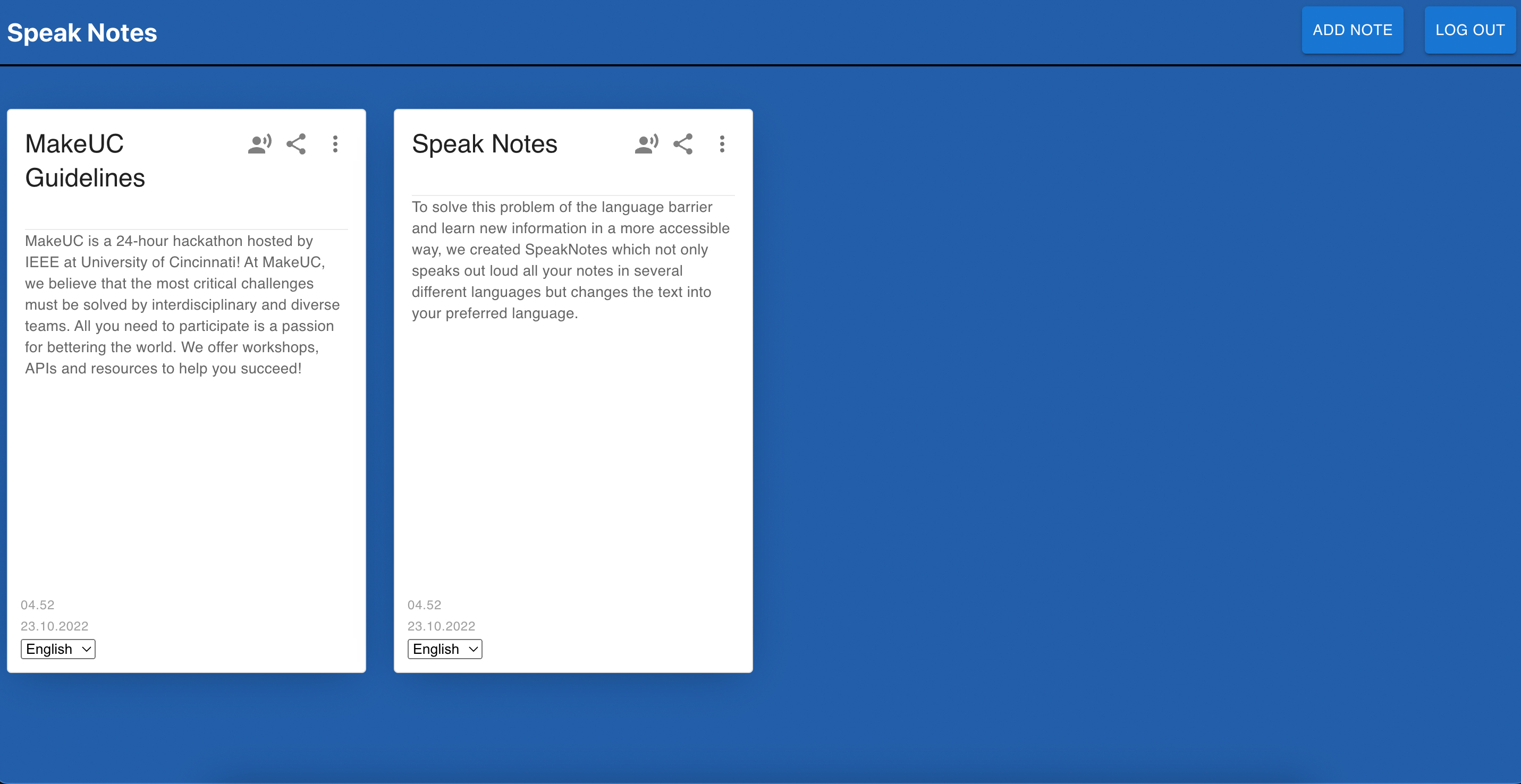
Task: Open three-dot menu on Speak Notes card
Action: (x=722, y=144)
